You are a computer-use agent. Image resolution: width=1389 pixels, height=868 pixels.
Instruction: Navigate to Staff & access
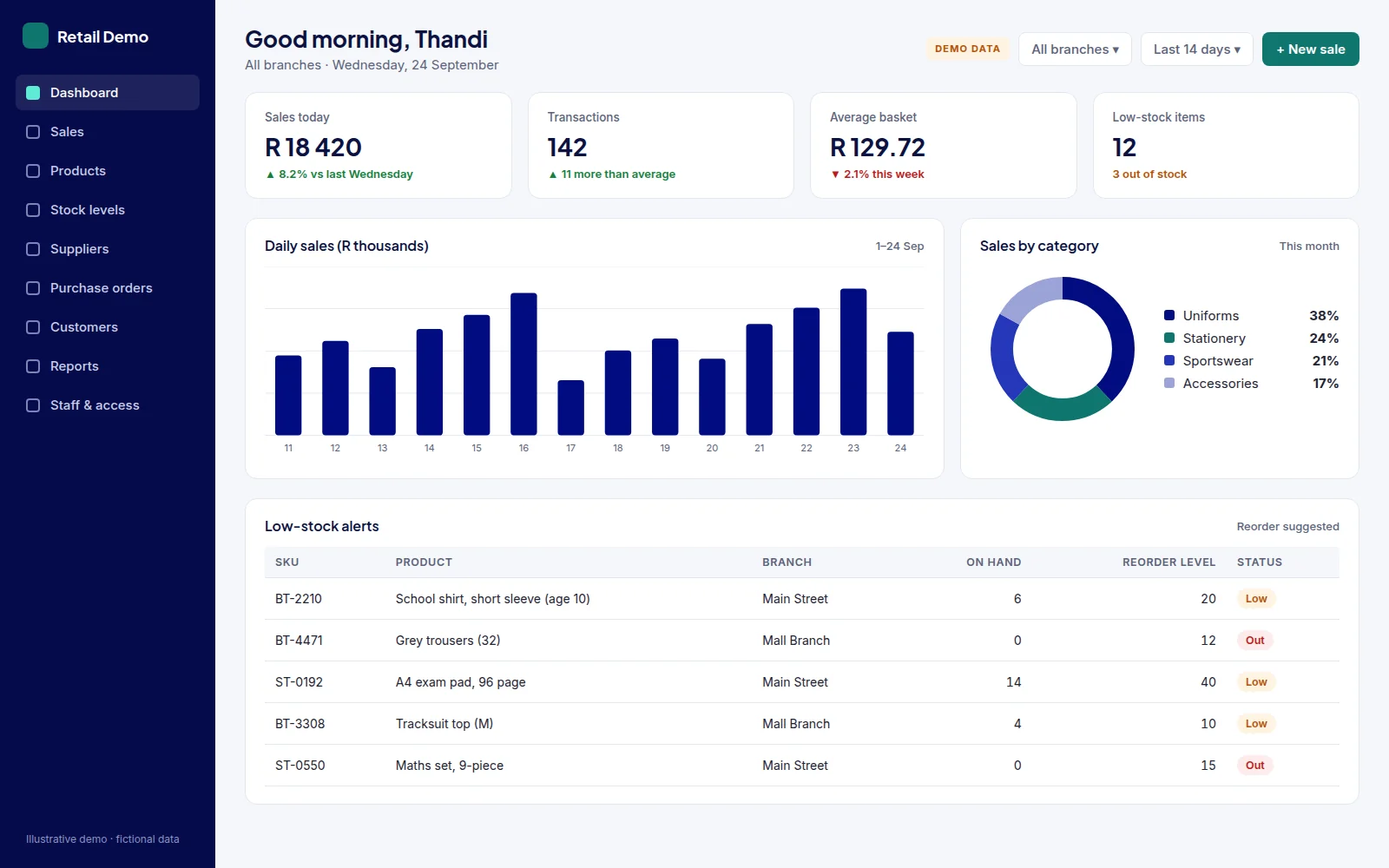(108, 405)
